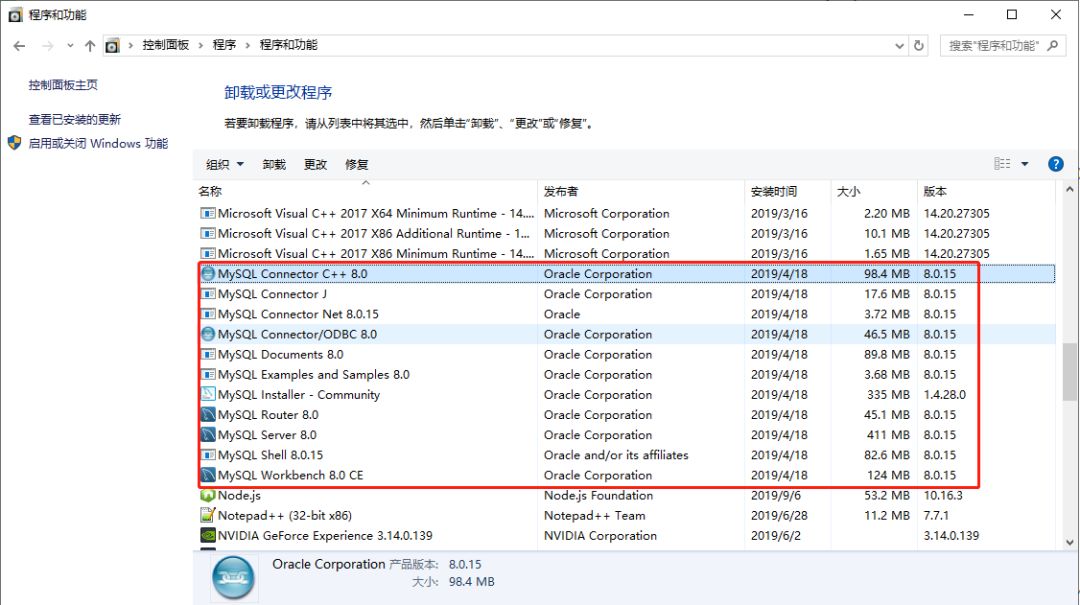Screen dimensions: 1080x605
Task: Click the MySQL Connector C++ 8.0 icon
Action: click(x=207, y=274)
